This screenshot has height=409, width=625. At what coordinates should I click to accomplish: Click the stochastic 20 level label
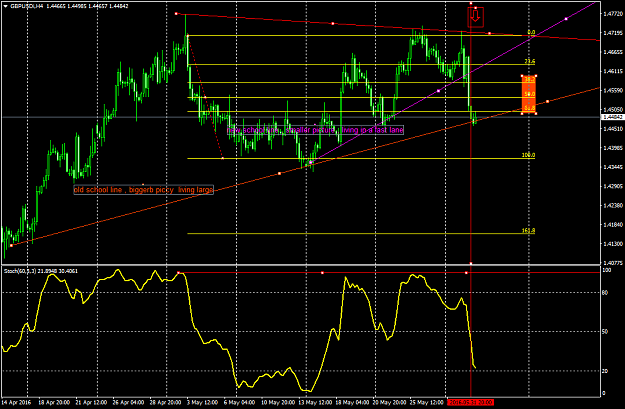pyautogui.click(x=605, y=371)
